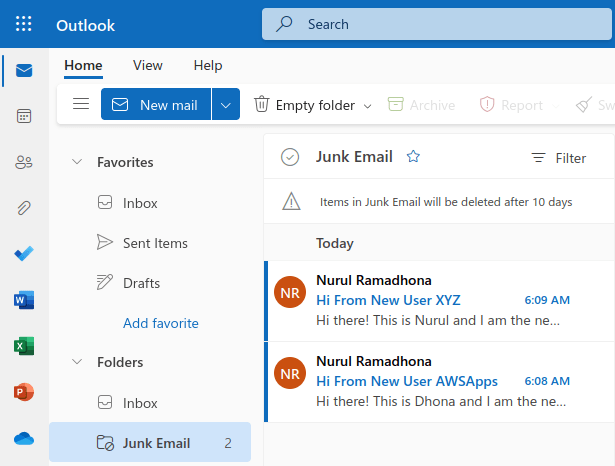This screenshot has height=466, width=615.
Task: Collapse the Folders section chevron
Action: point(77,361)
